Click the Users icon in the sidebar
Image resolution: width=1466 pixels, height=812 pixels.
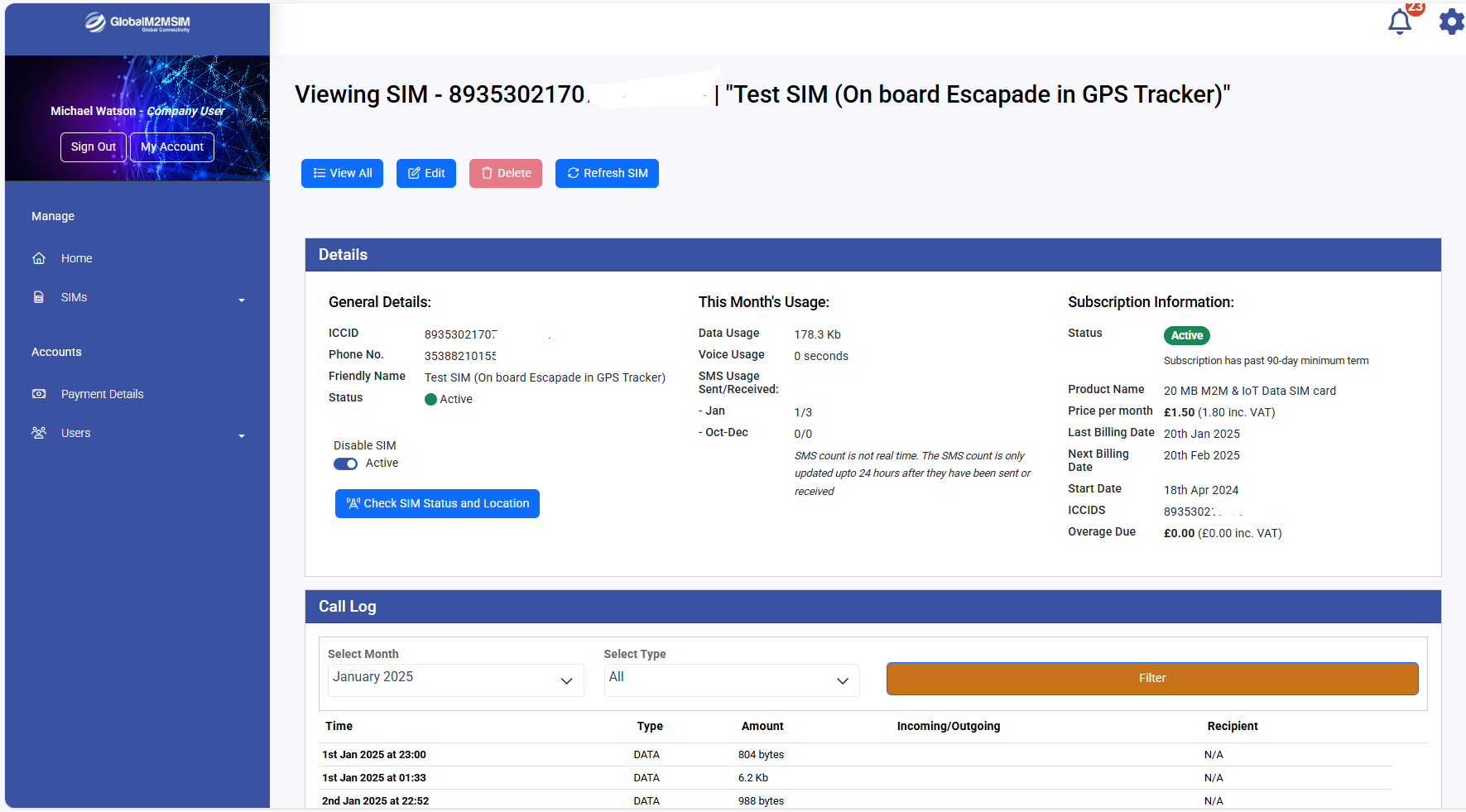[38, 432]
